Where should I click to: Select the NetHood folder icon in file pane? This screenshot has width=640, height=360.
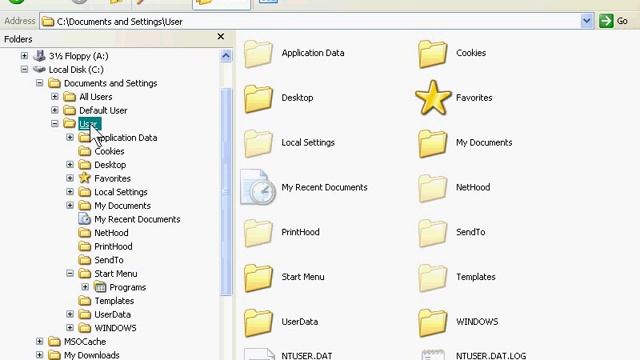coord(433,188)
